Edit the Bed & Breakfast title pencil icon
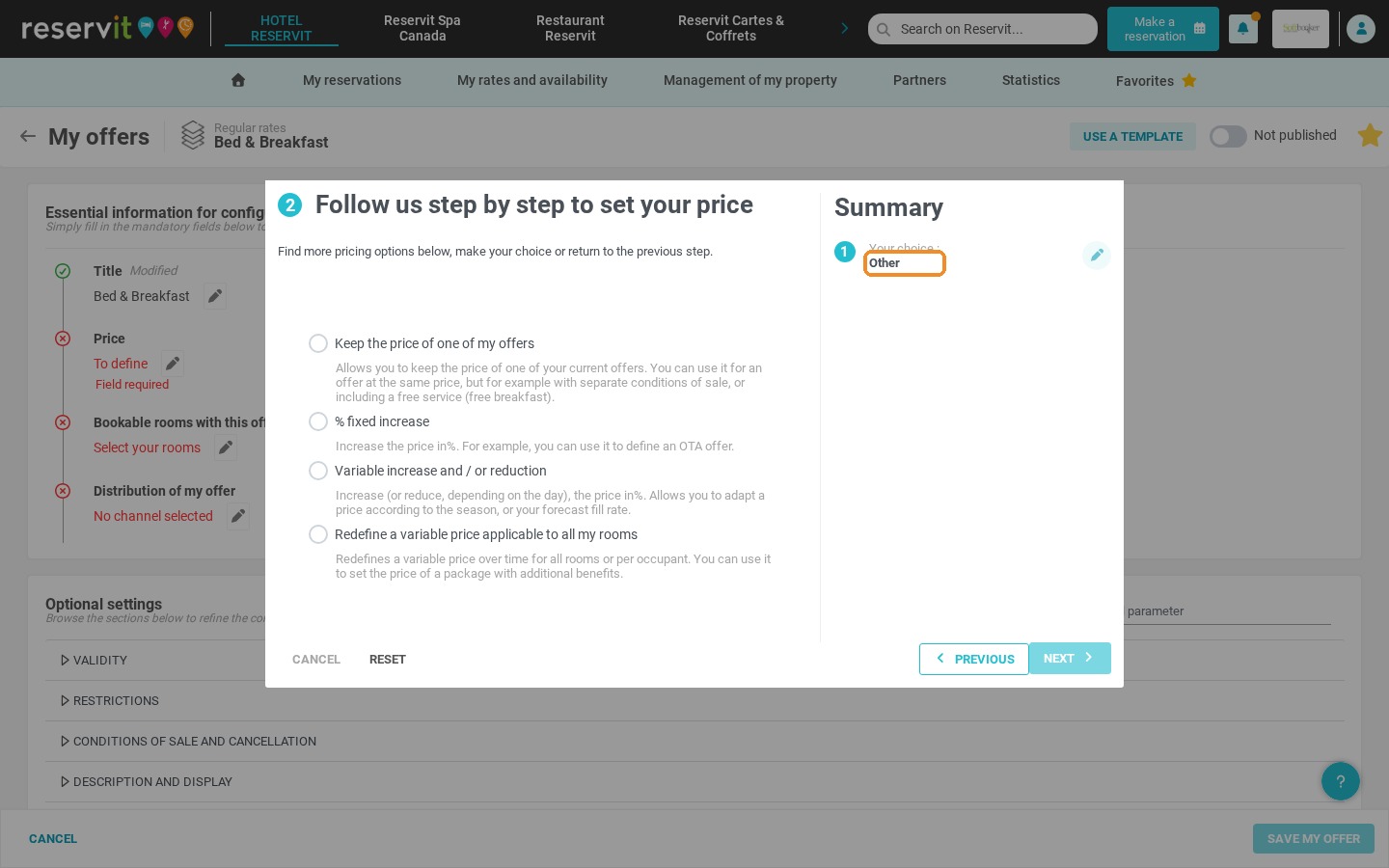Image resolution: width=1389 pixels, height=868 pixels. click(215, 296)
